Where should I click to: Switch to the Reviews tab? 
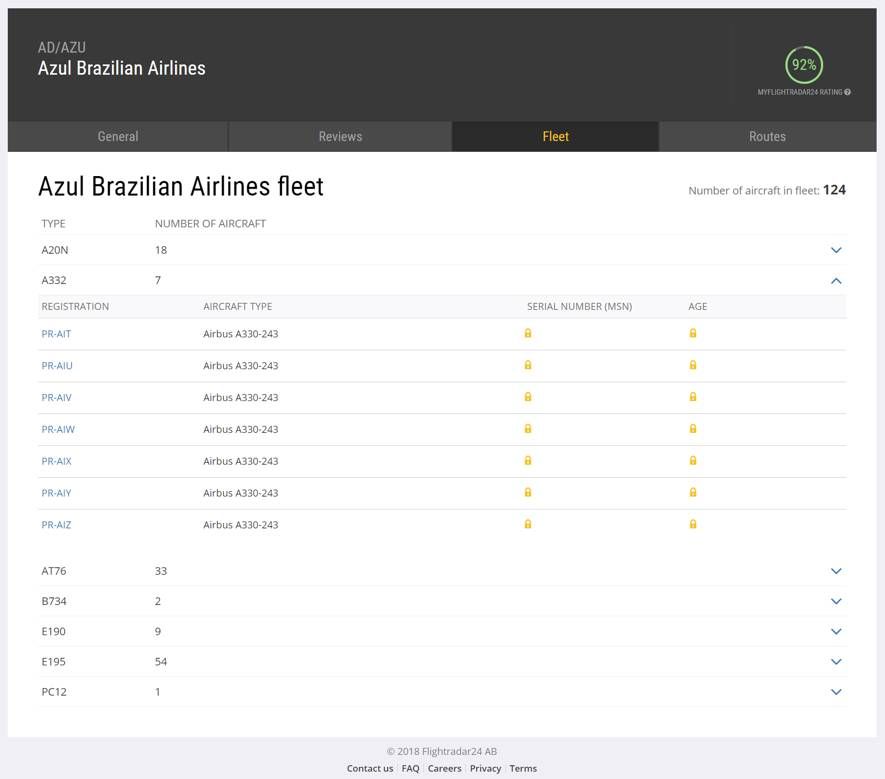click(x=340, y=136)
